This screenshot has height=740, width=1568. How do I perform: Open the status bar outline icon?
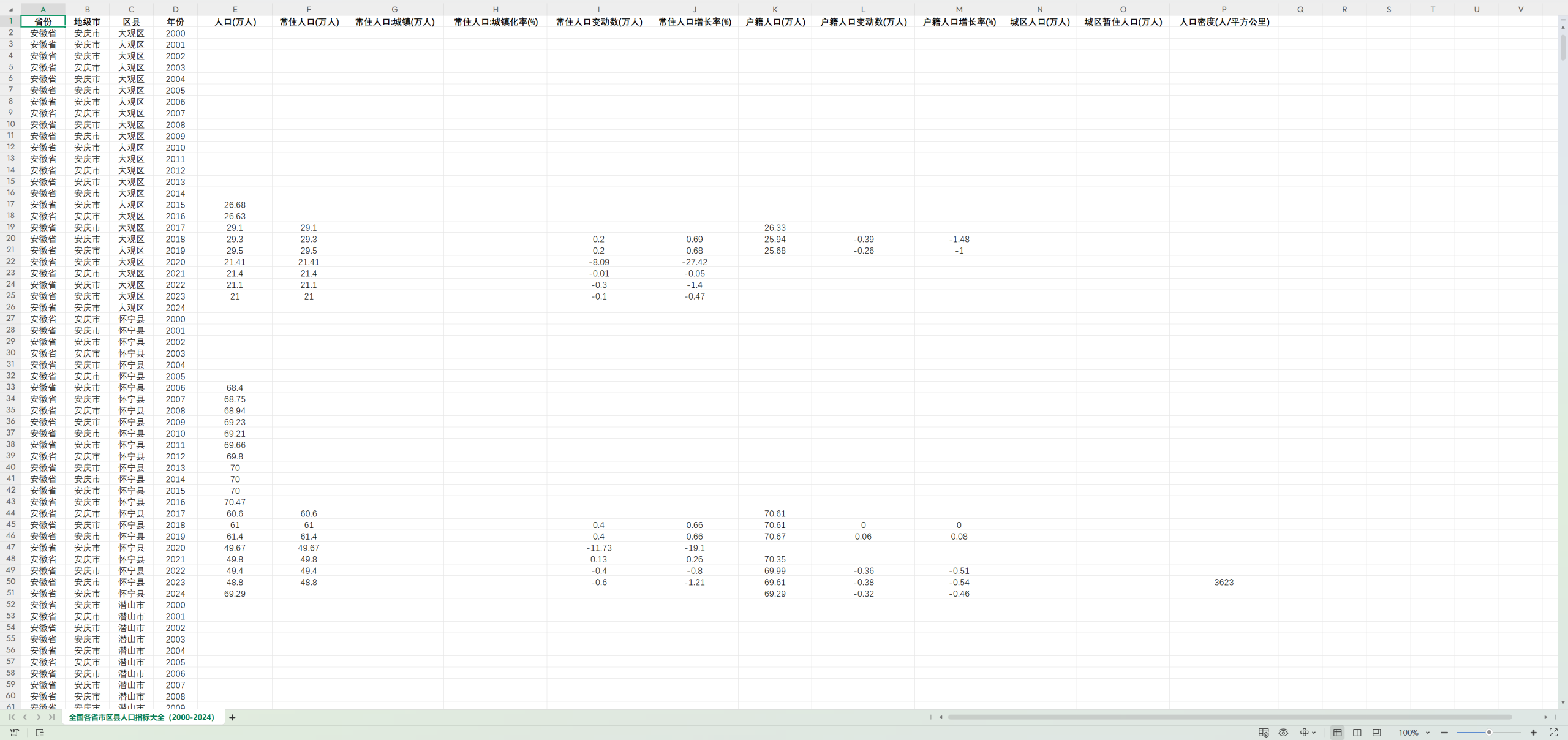40,733
